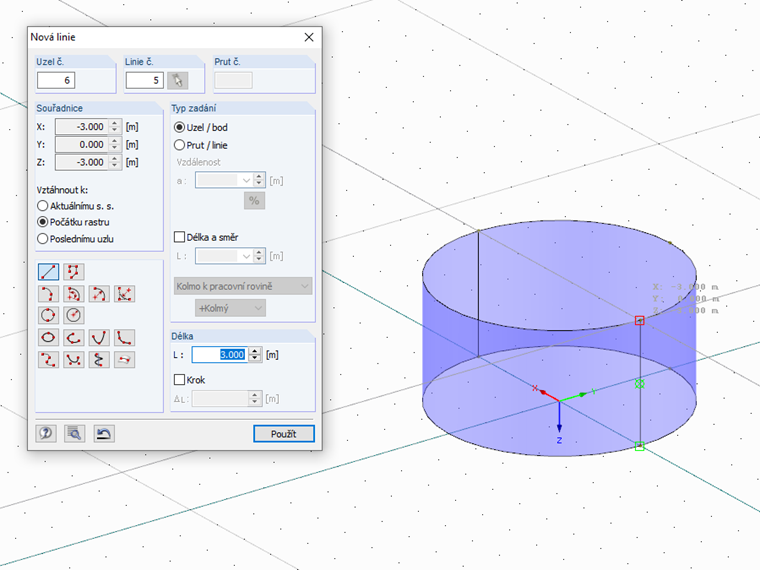
Task: Click the X coordinate input field
Action: click(x=82, y=127)
